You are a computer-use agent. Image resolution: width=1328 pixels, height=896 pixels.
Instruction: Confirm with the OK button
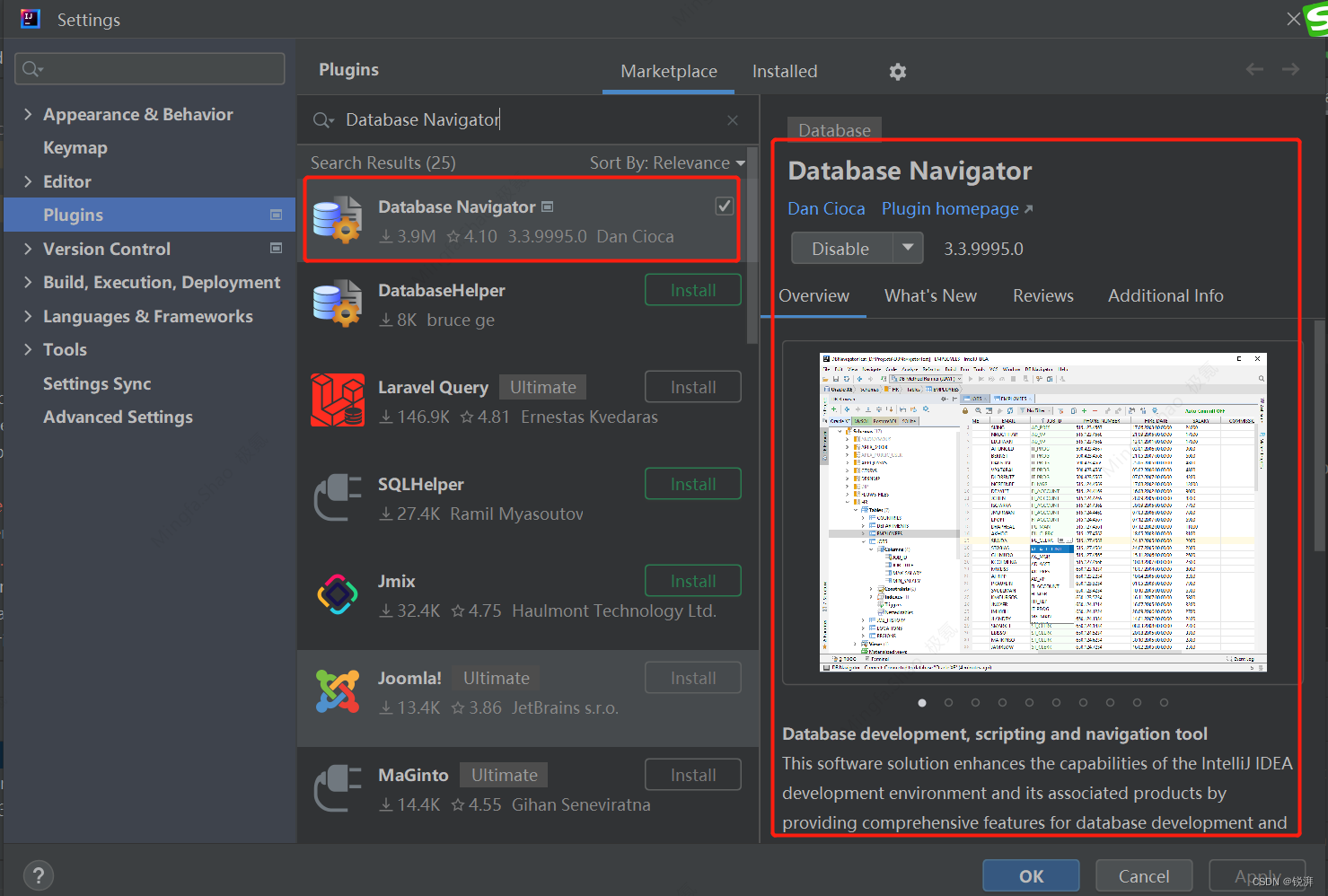point(1031,875)
